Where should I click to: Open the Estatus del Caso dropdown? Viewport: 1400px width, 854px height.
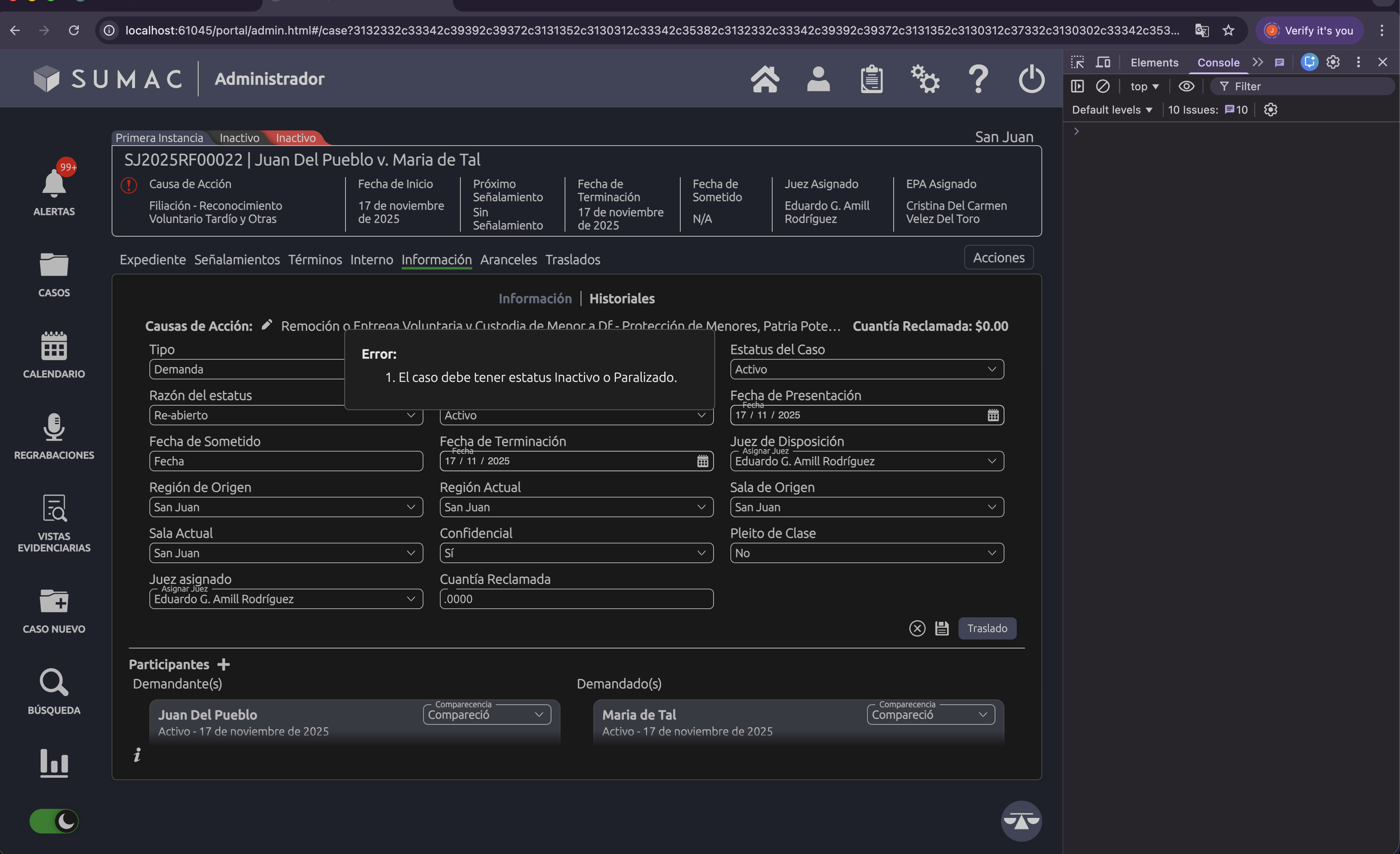click(x=867, y=369)
